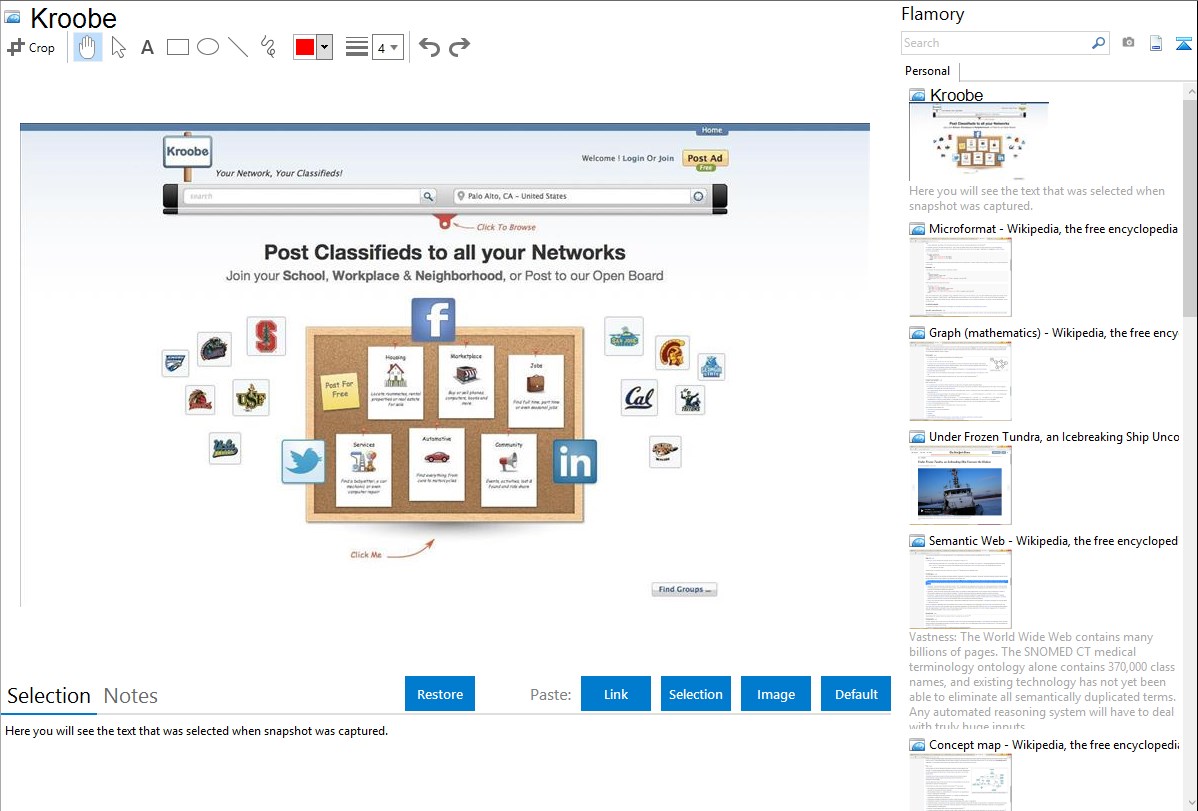Click the Twitter bird icon
The image size is (1198, 811).
[x=303, y=462]
